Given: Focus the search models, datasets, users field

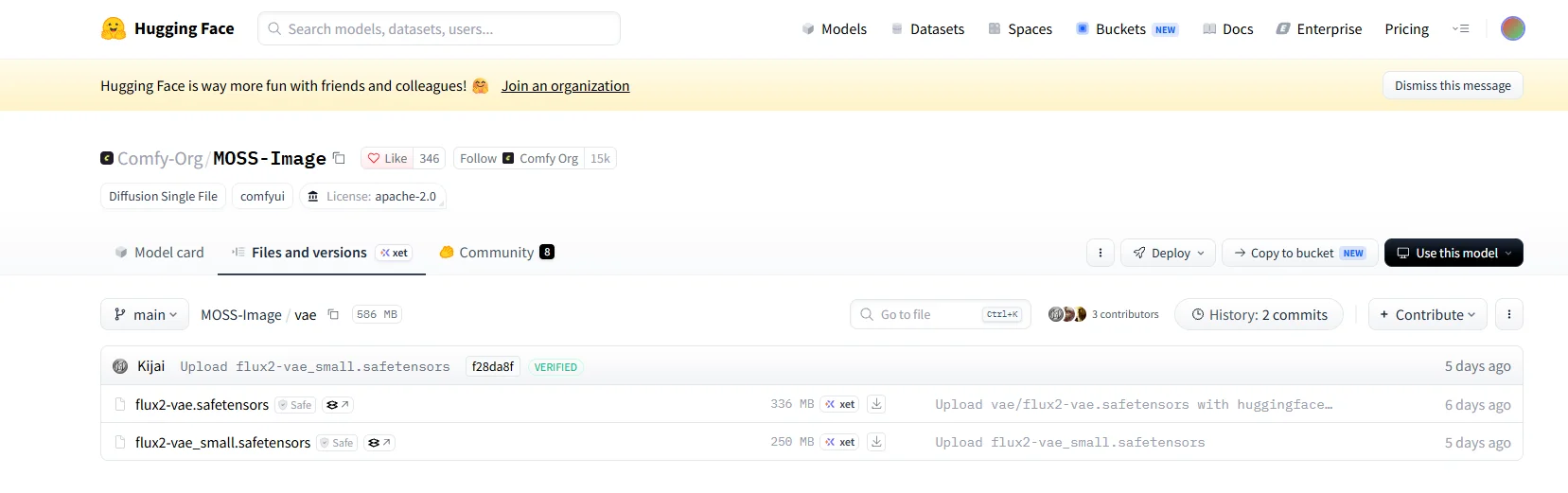Looking at the screenshot, I should tap(439, 28).
